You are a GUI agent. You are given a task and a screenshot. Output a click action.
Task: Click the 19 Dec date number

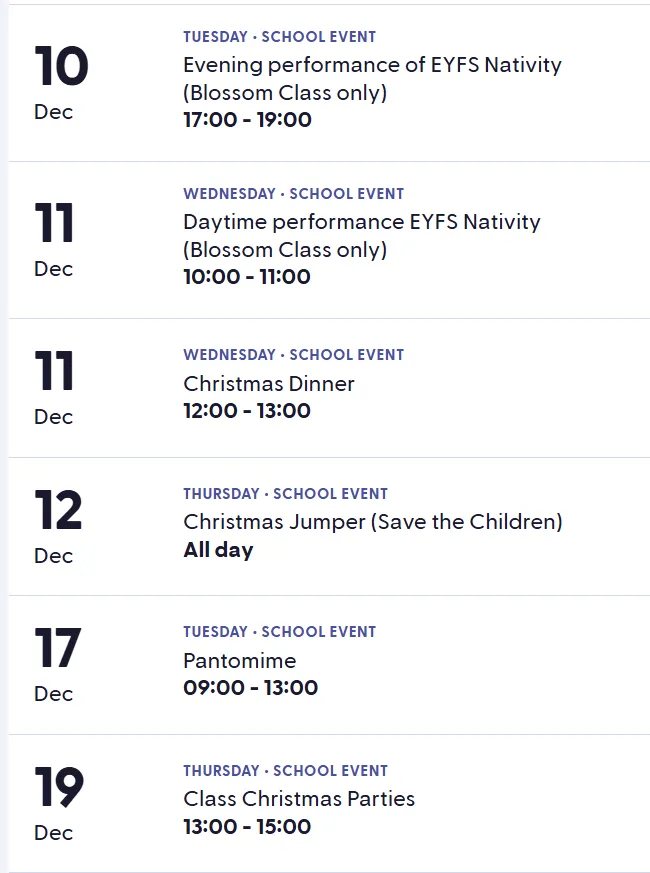point(58,788)
